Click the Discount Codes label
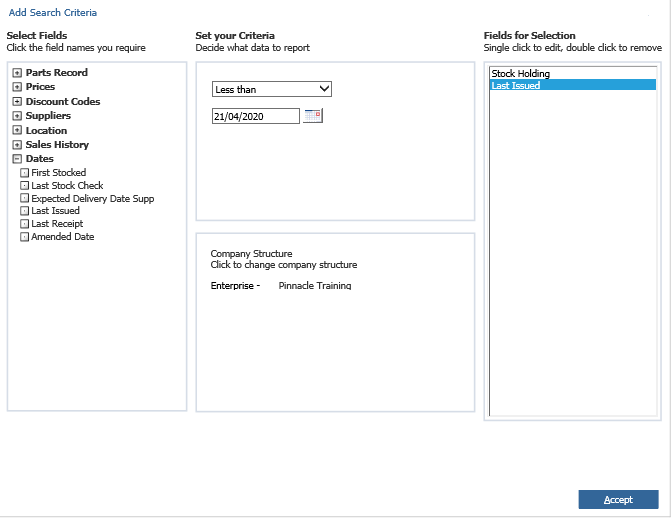This screenshot has height=518, width=672. [x=63, y=102]
